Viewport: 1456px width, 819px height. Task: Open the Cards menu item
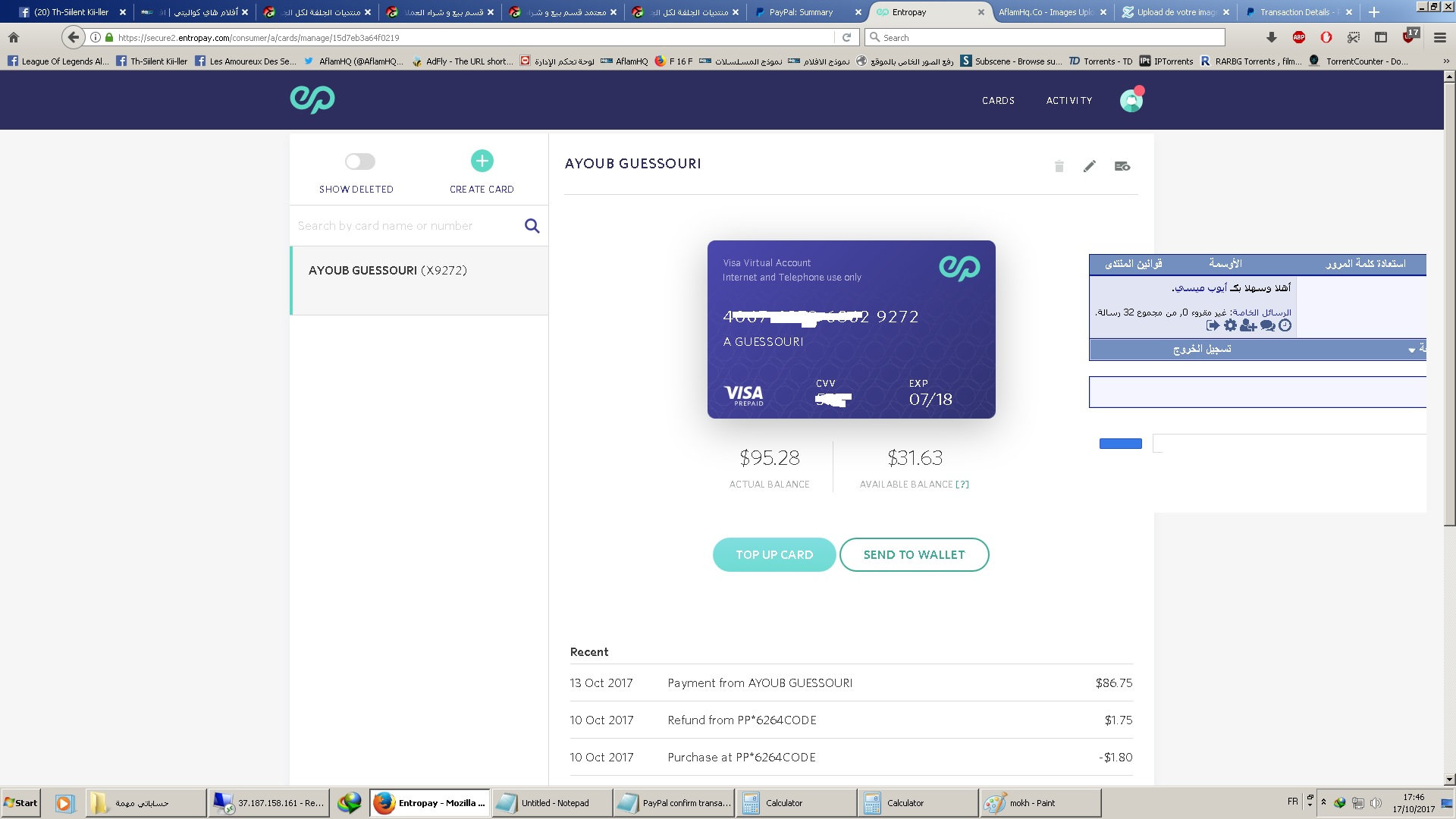coord(998,100)
